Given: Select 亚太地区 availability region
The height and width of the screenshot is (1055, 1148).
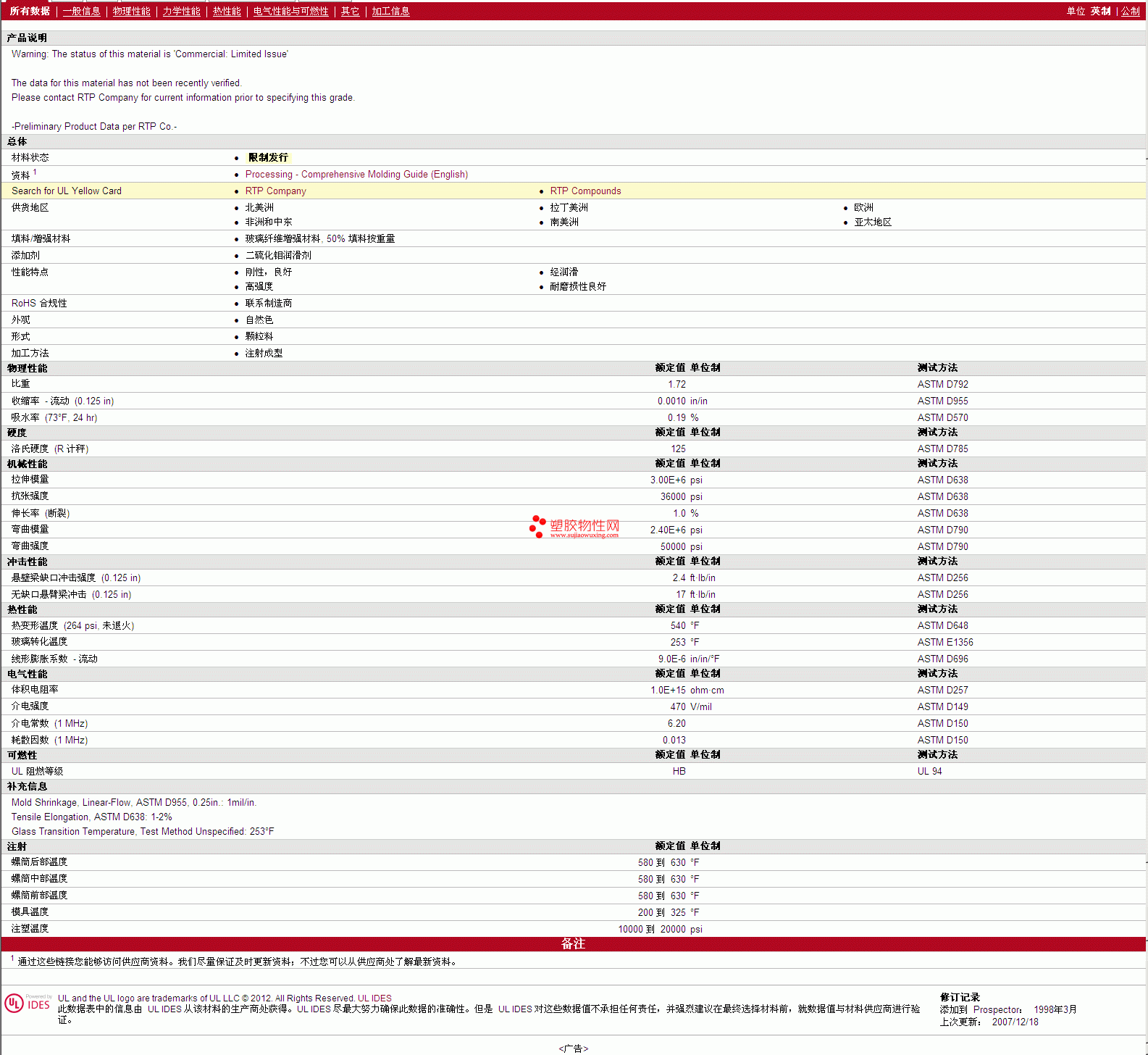Looking at the screenshot, I should coord(873,222).
